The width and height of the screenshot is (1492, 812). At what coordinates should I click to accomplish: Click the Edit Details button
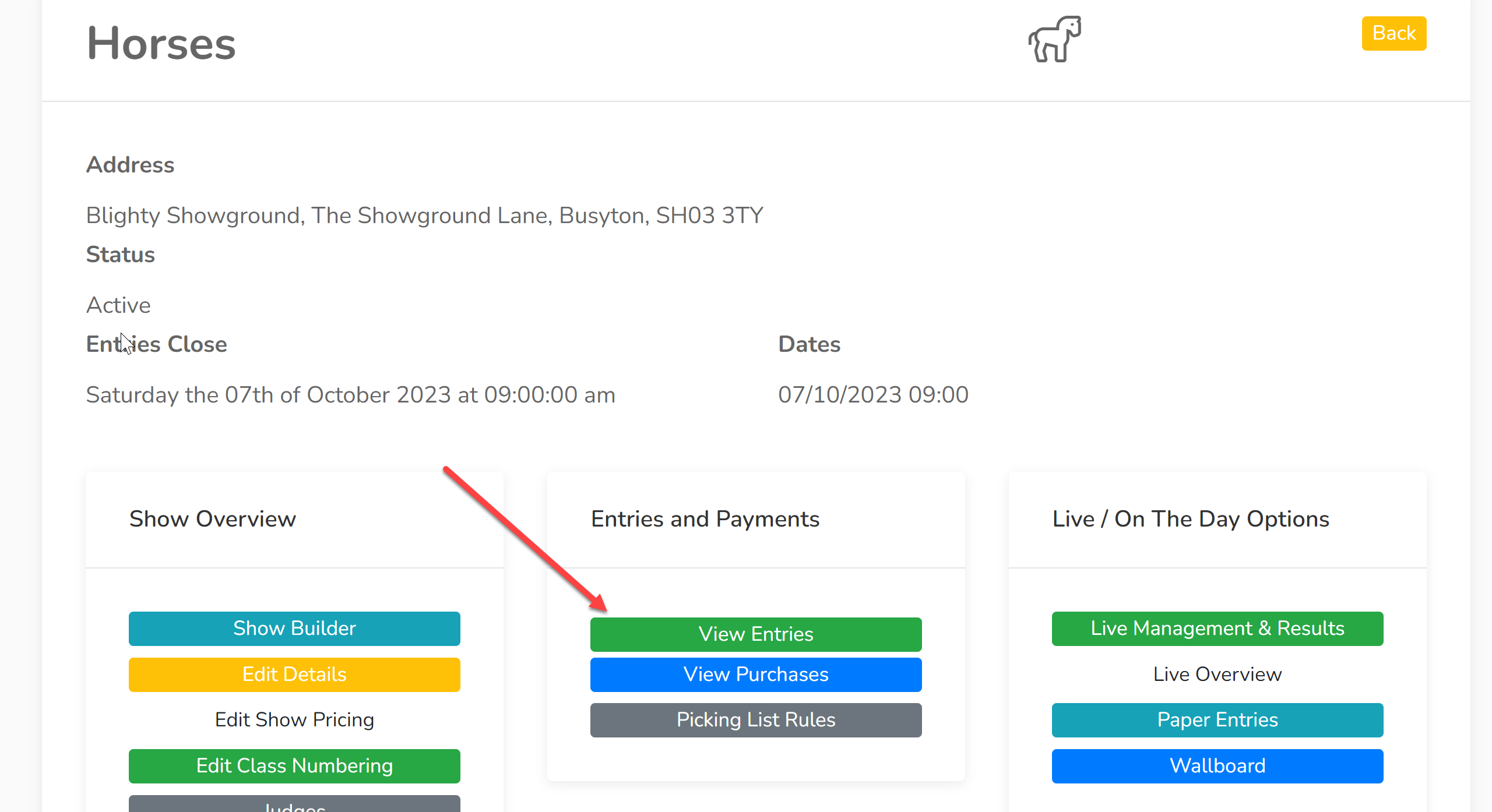(x=294, y=674)
